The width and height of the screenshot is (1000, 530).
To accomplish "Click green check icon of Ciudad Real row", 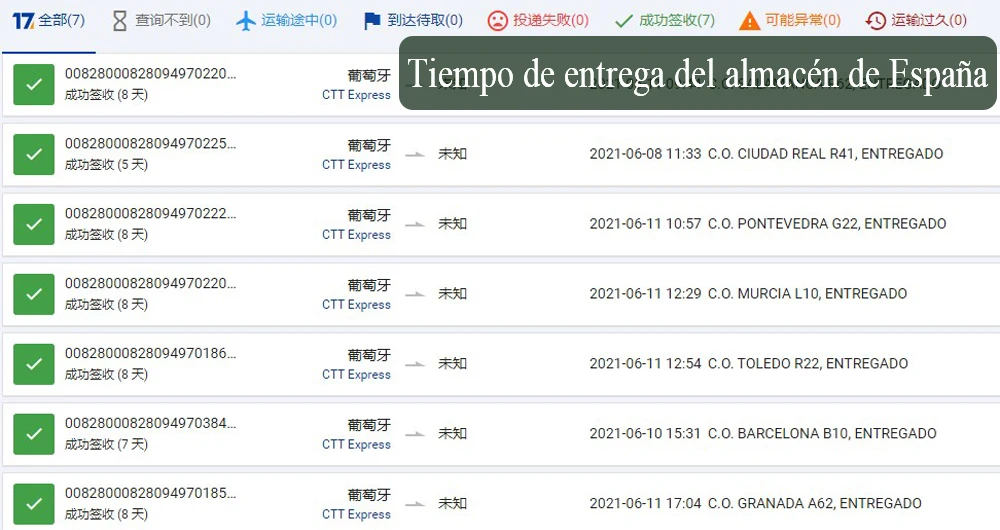I will tap(34, 154).
